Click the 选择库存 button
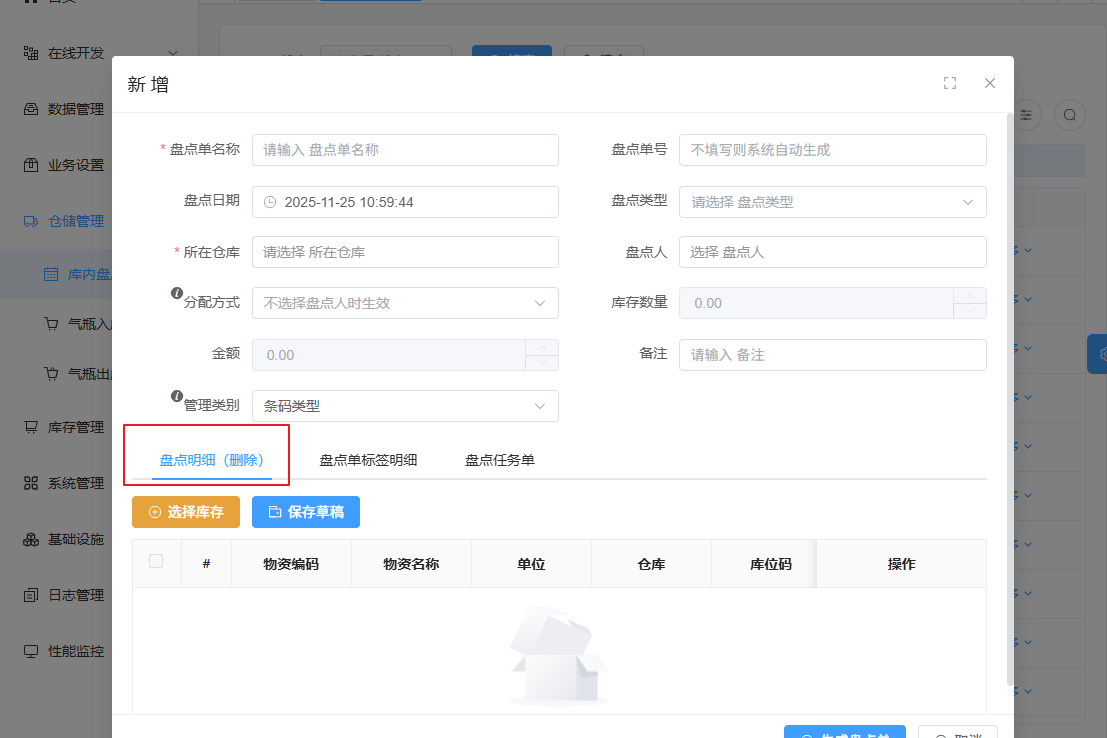This screenshot has width=1107, height=738. 186,512
